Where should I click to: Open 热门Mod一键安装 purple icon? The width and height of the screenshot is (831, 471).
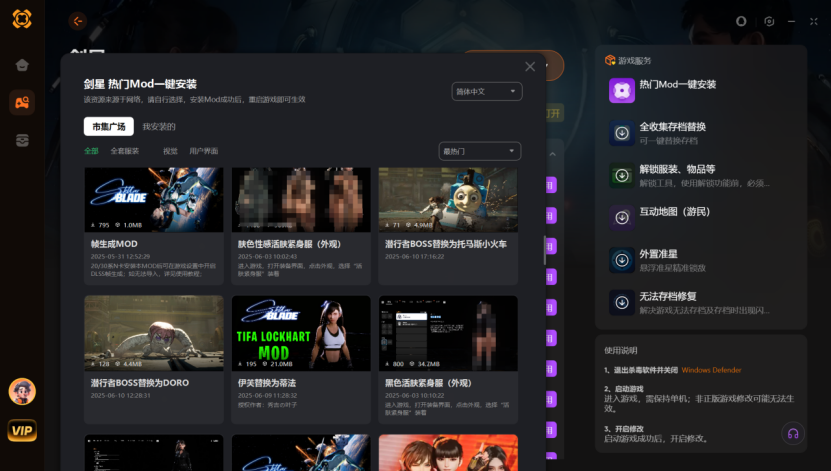pos(622,91)
